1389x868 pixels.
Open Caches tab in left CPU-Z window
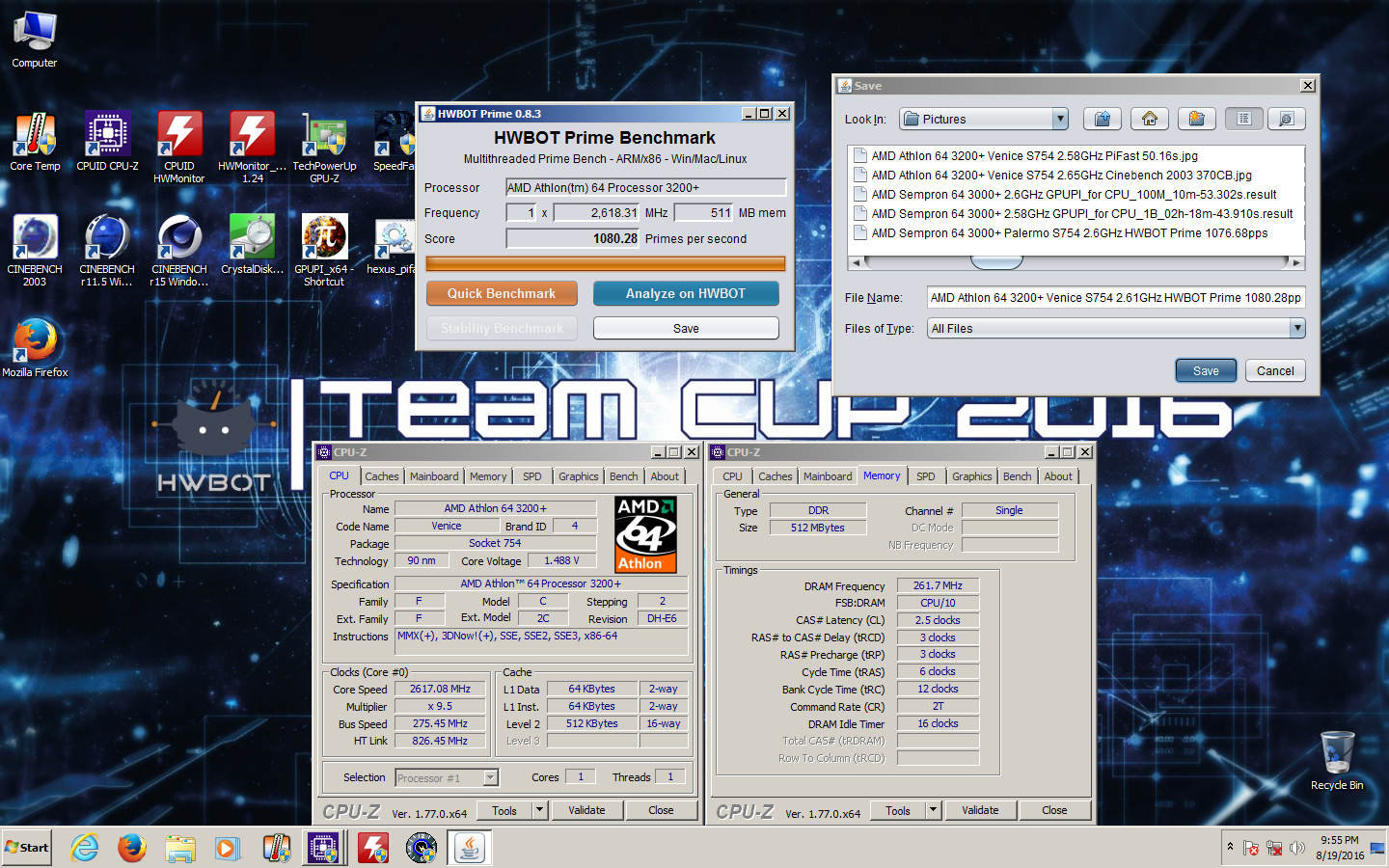pos(382,476)
